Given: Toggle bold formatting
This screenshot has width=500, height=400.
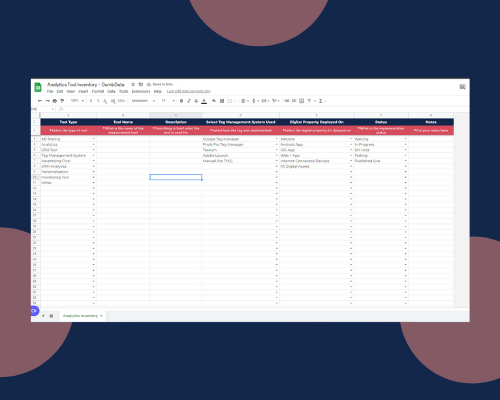Looking at the screenshot, I should pyautogui.click(x=181, y=101).
